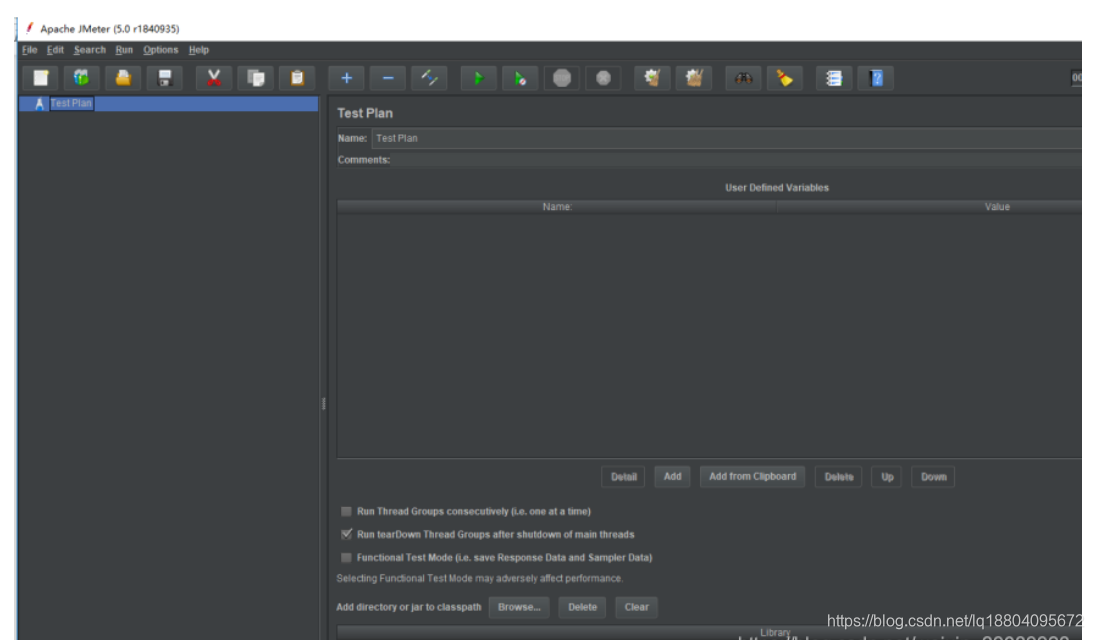Open the Options menu
This screenshot has width=1094, height=640.
click(160, 50)
